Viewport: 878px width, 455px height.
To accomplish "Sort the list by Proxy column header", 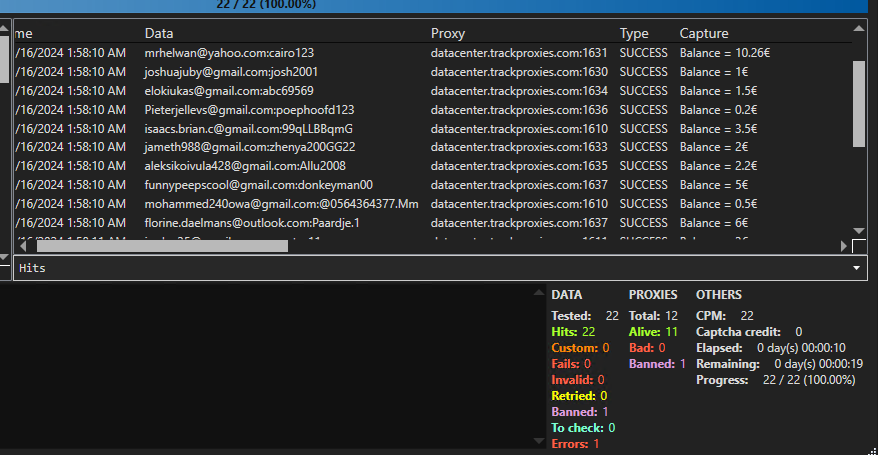I will coord(448,34).
